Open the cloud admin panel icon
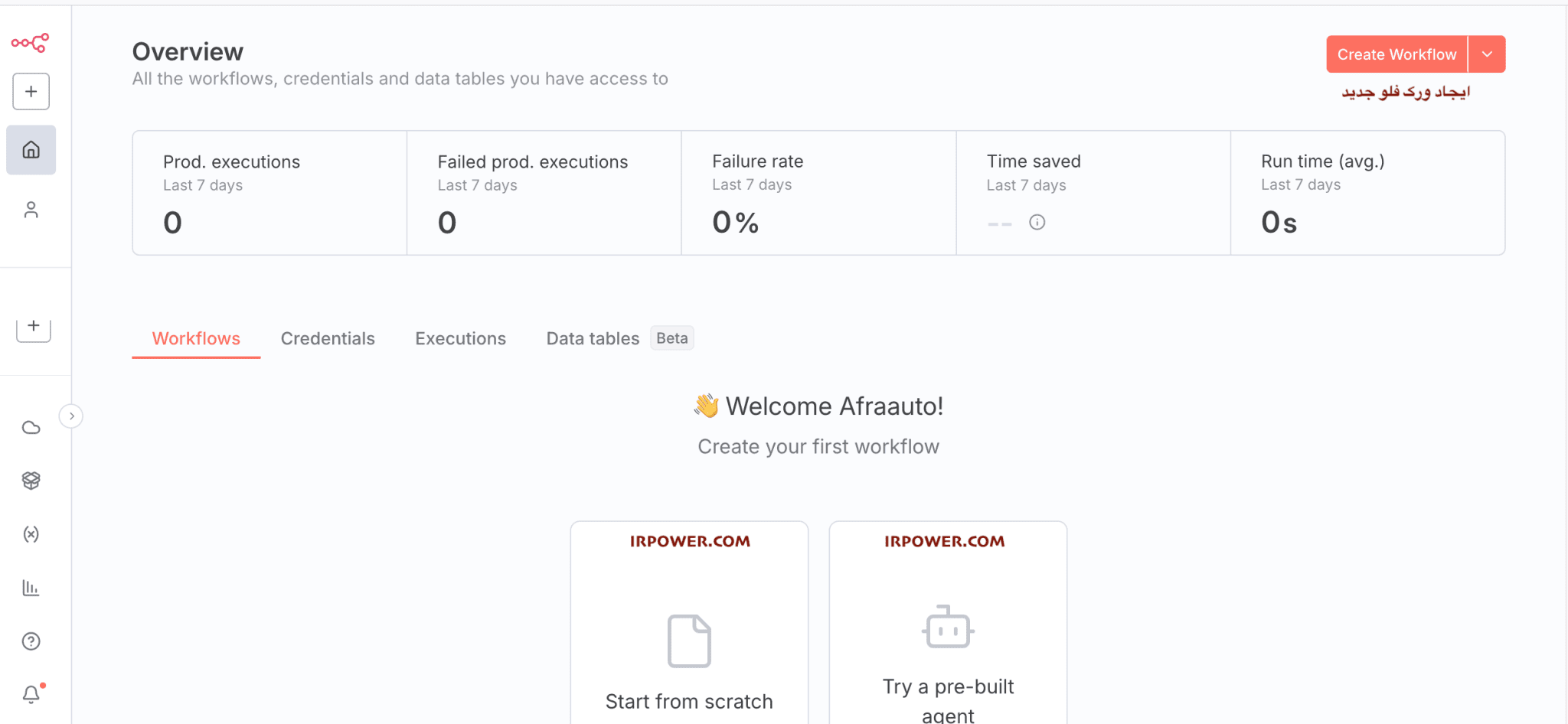1568x724 pixels. click(31, 428)
